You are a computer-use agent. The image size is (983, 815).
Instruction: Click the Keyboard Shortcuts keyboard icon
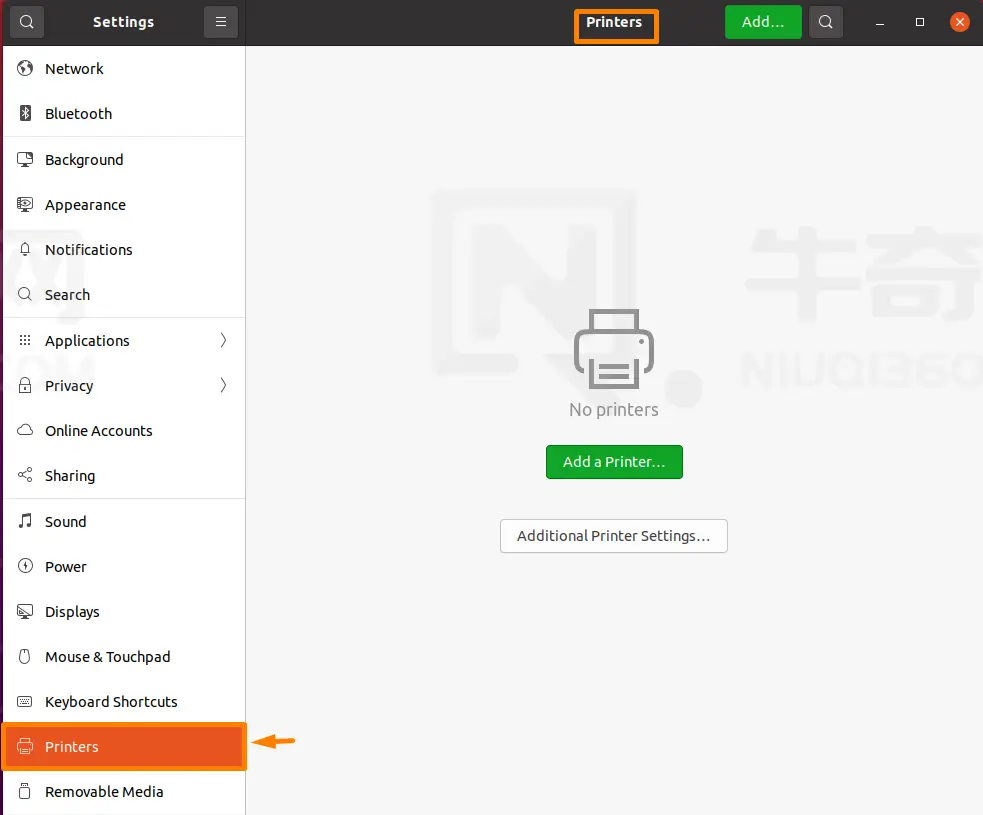[25, 702]
